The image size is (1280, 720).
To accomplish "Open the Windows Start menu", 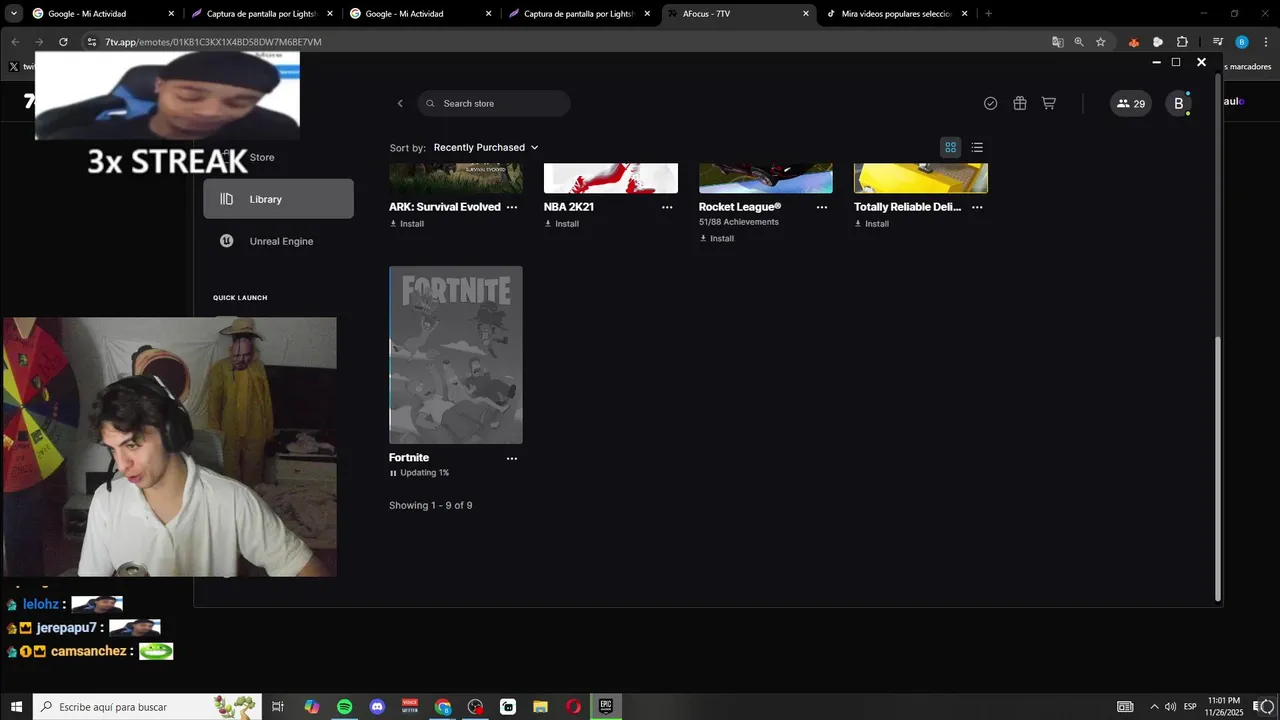I will (x=16, y=707).
